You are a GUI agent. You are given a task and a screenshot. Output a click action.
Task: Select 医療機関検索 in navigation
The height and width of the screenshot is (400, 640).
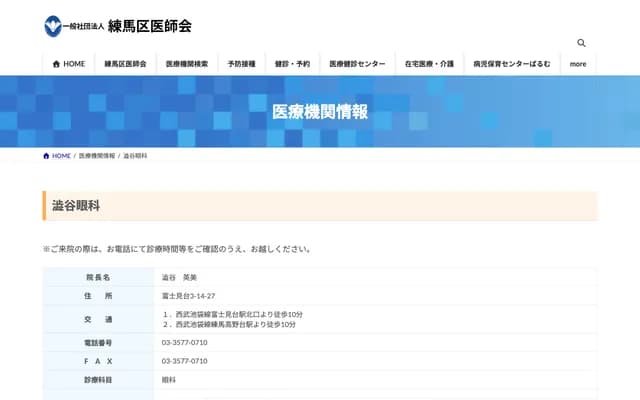coord(187,63)
